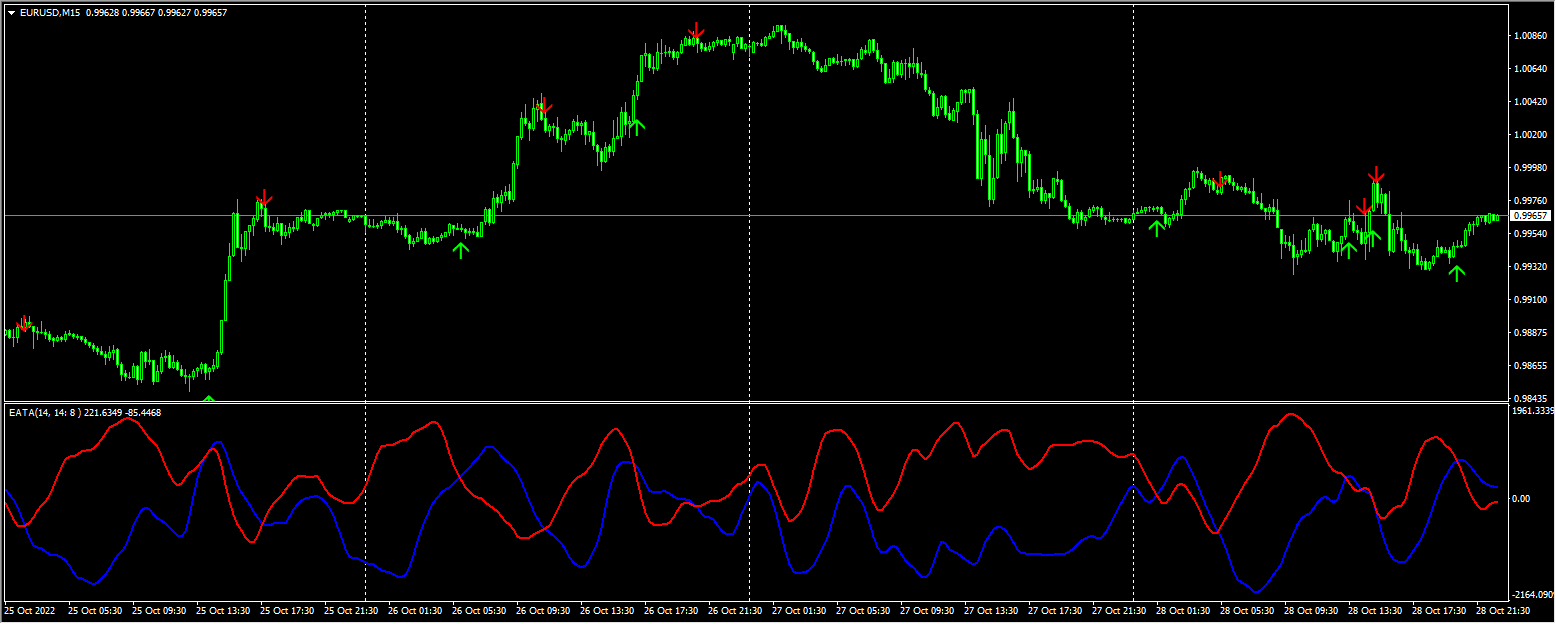Viewport: 1556px width, 624px height.
Task: Click green arrow at price chart's bottom edge
Action: coord(208,399)
